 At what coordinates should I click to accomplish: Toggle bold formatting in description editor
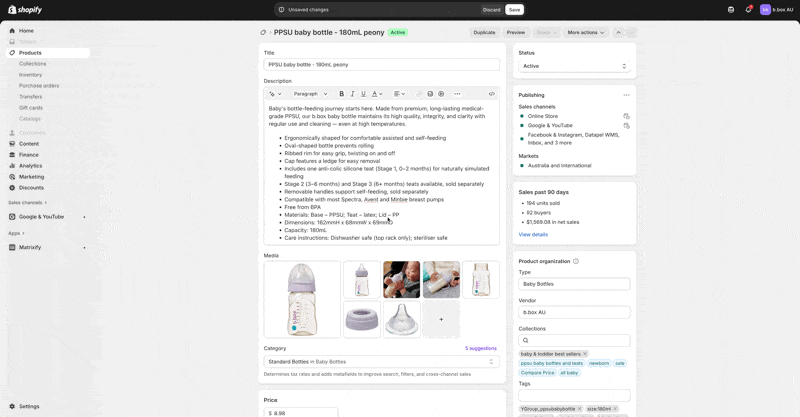(x=341, y=94)
